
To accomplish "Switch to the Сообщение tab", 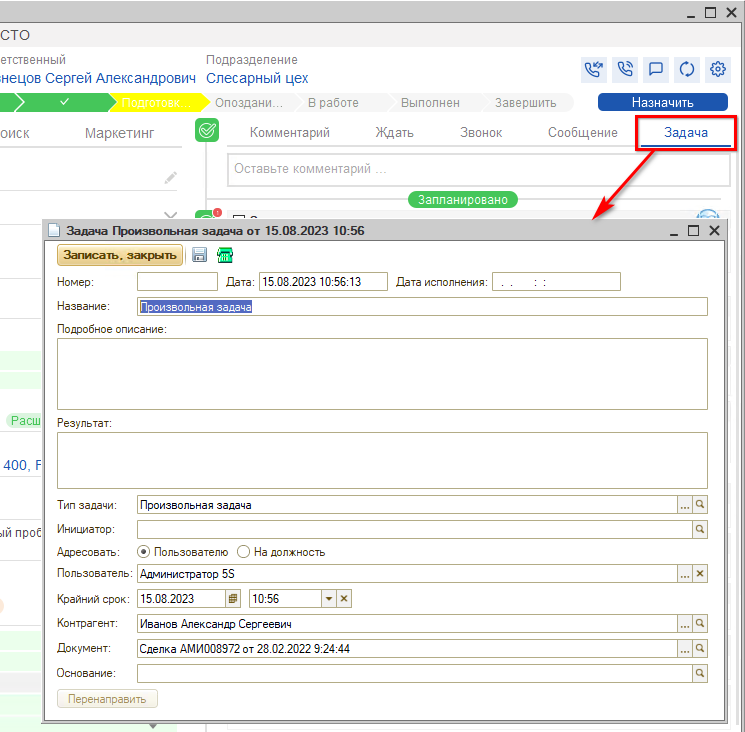I will click(582, 132).
